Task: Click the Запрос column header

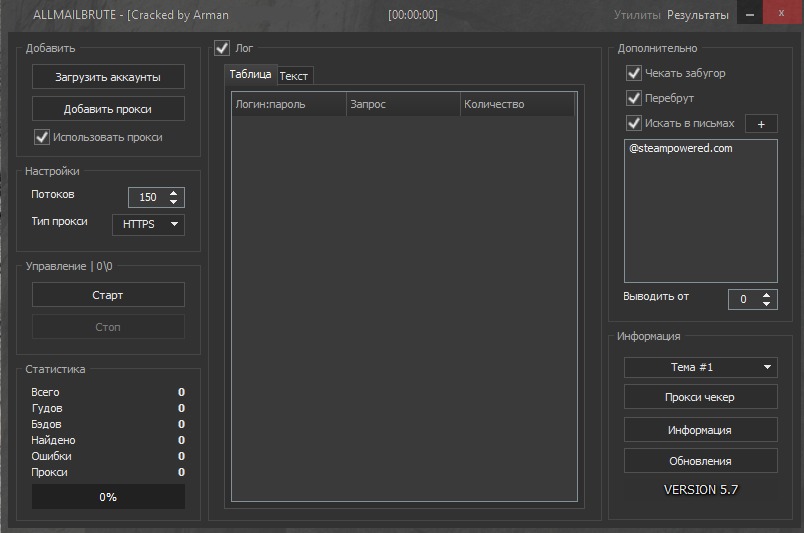Action: pos(402,104)
